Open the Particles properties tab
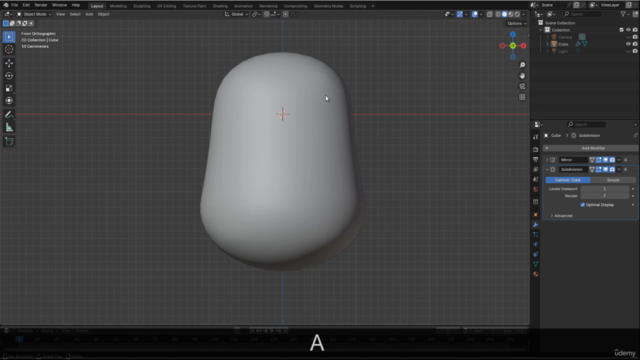The image size is (640, 360). click(x=536, y=235)
